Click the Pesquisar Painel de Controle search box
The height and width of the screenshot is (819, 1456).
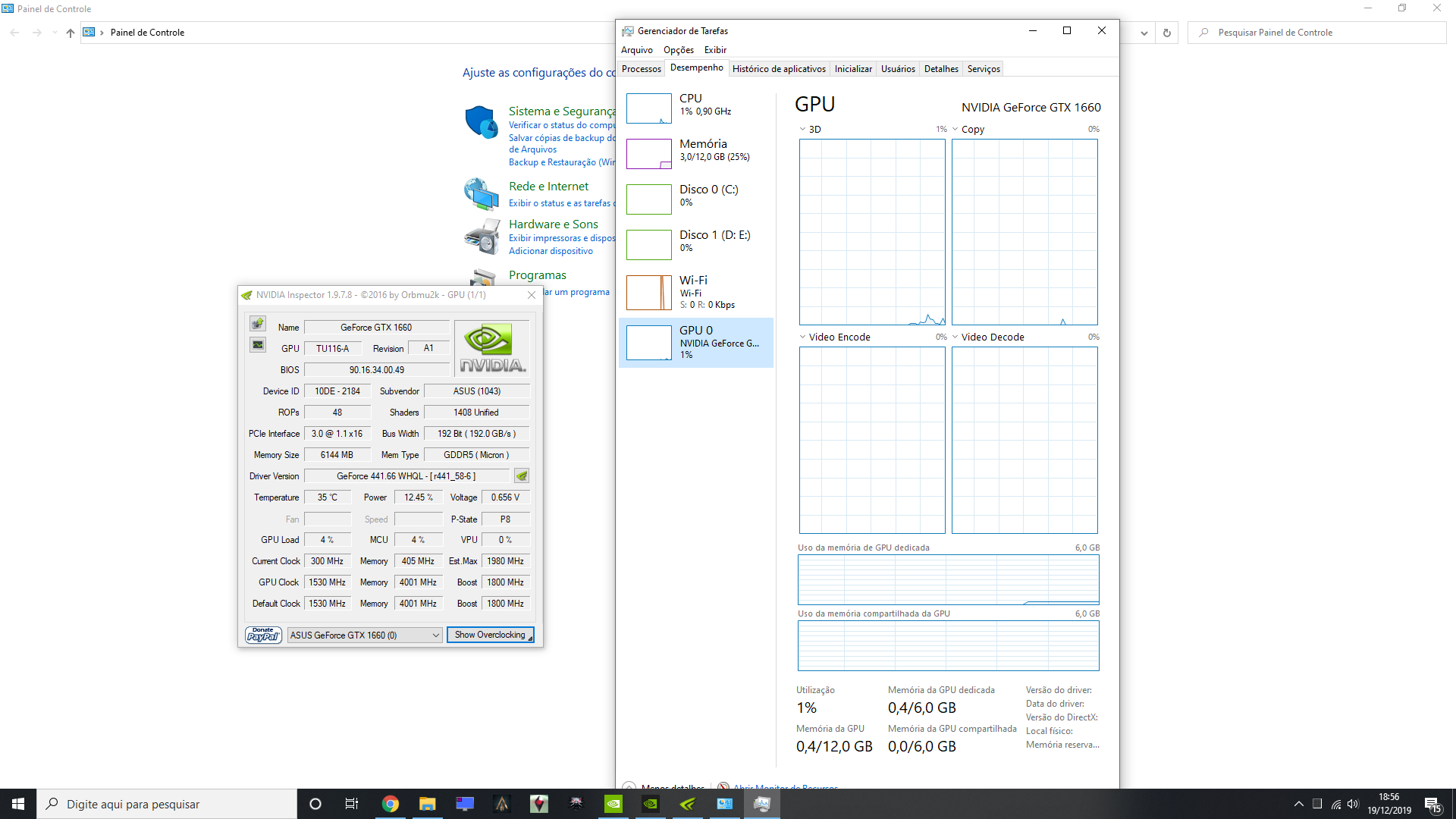tap(1317, 33)
